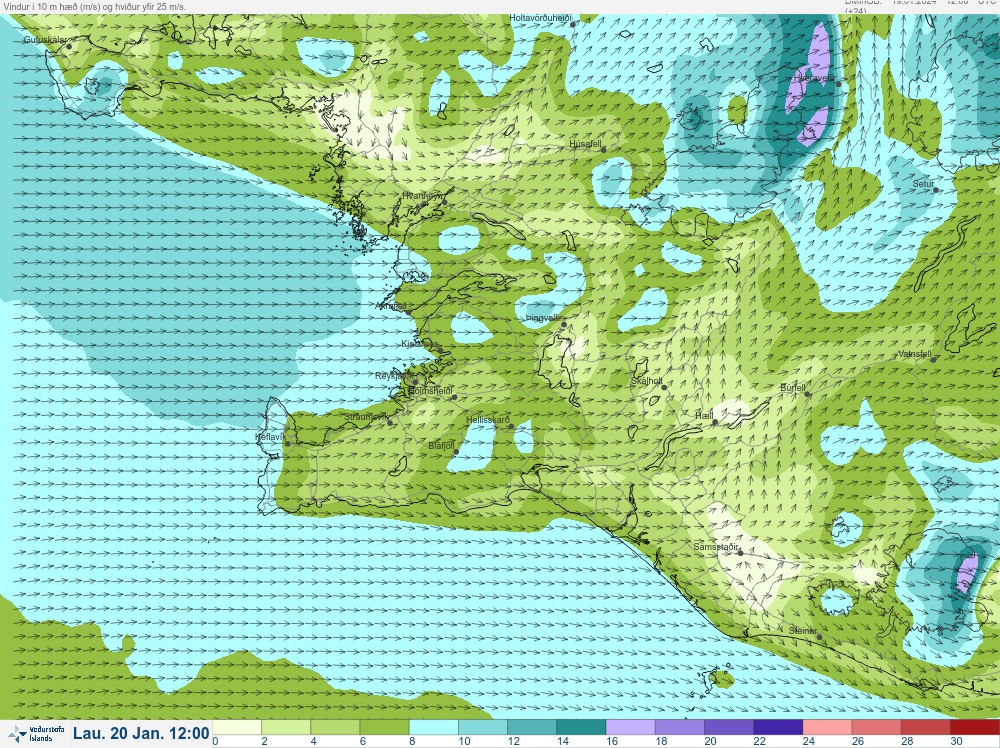Select the Straumsvík station label
The width and height of the screenshot is (1000, 748).
[365, 417]
